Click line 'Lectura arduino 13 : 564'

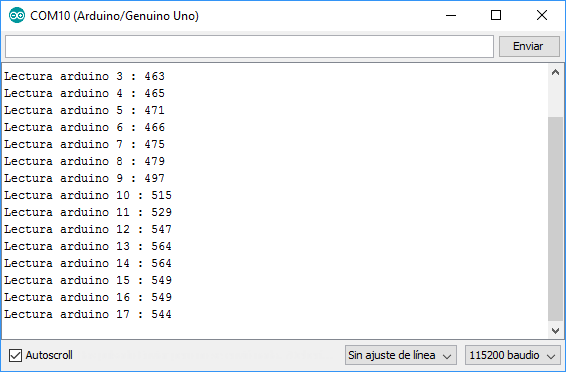[88, 246]
